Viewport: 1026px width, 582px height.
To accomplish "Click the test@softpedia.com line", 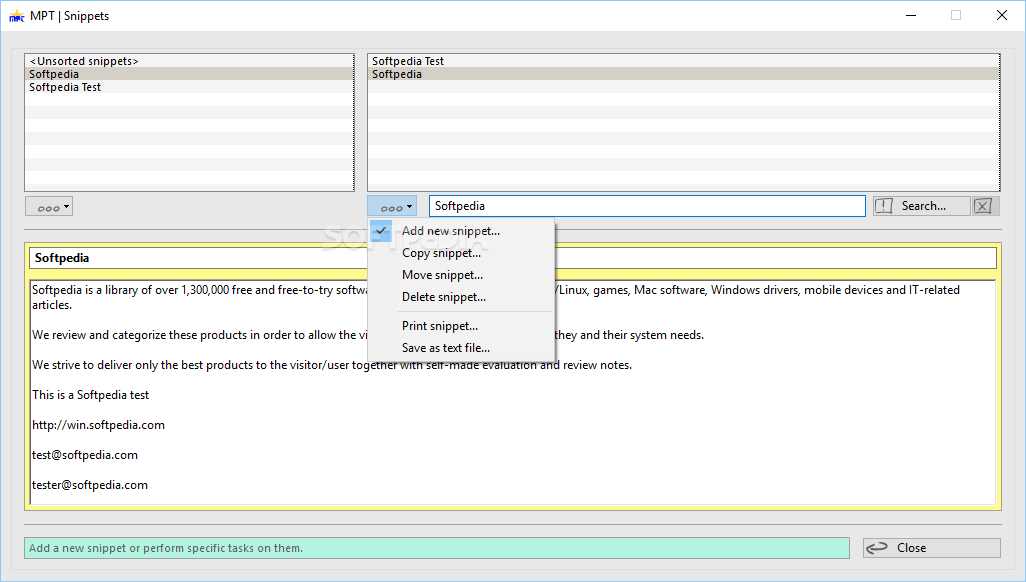I will [x=85, y=455].
